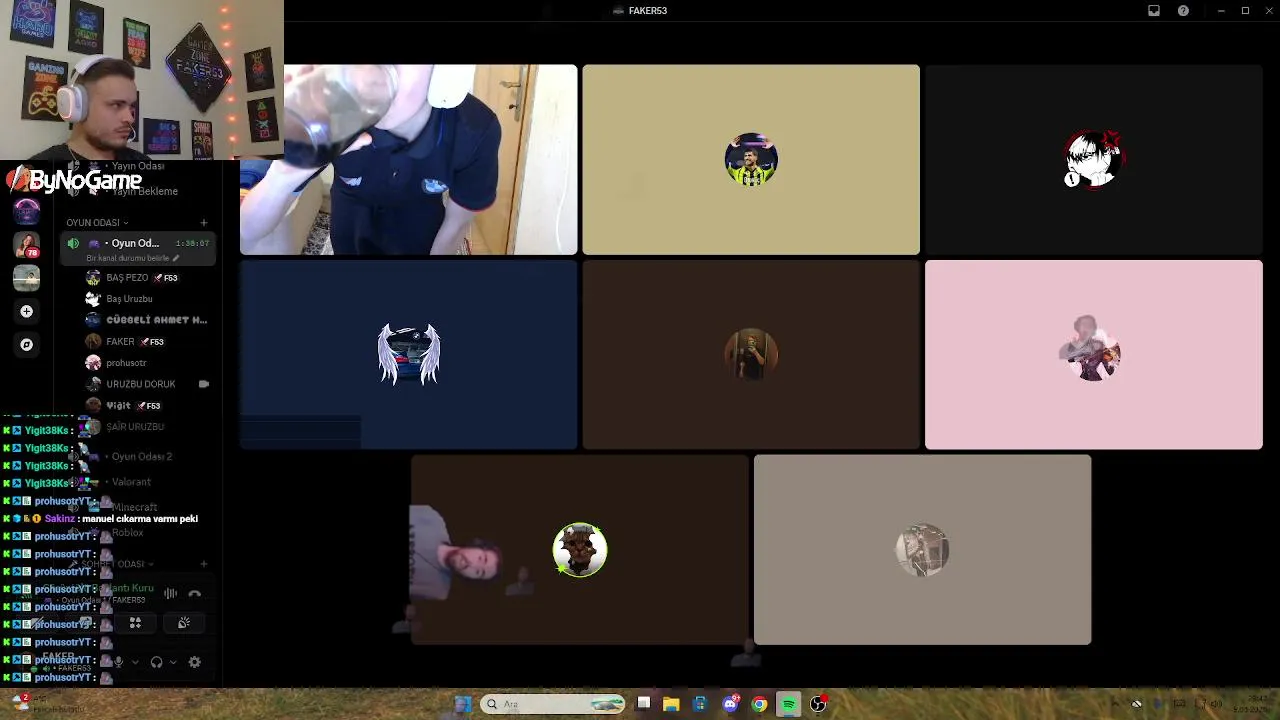
Task: Collapse the SOHBET ODASI category
Action: 112,564
